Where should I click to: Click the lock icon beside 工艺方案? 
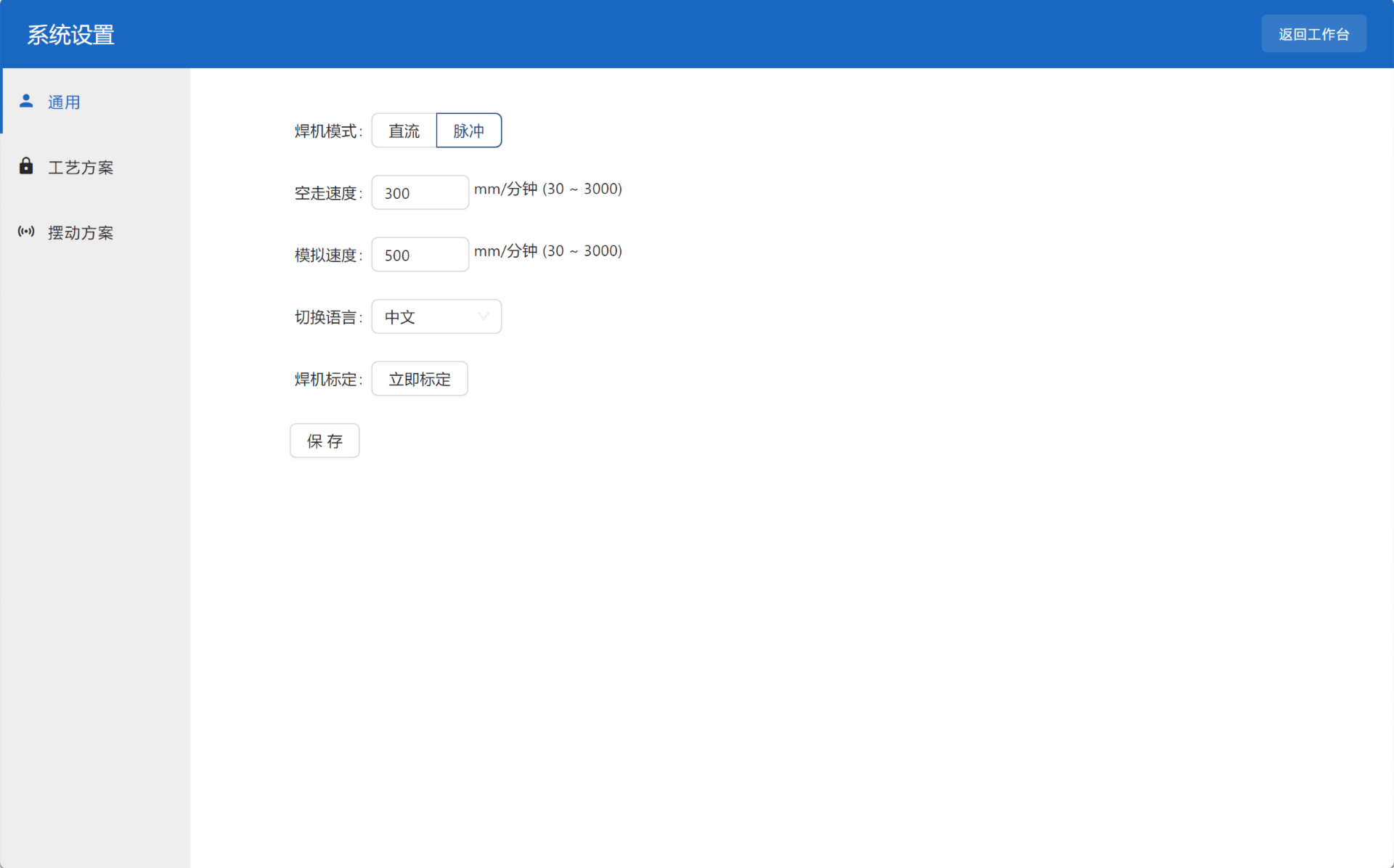click(26, 166)
